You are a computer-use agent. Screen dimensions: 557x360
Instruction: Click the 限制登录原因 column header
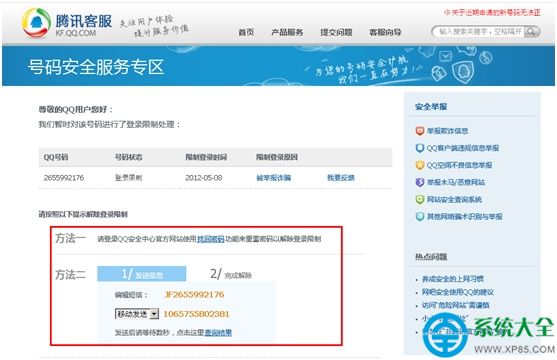pyautogui.click(x=277, y=157)
